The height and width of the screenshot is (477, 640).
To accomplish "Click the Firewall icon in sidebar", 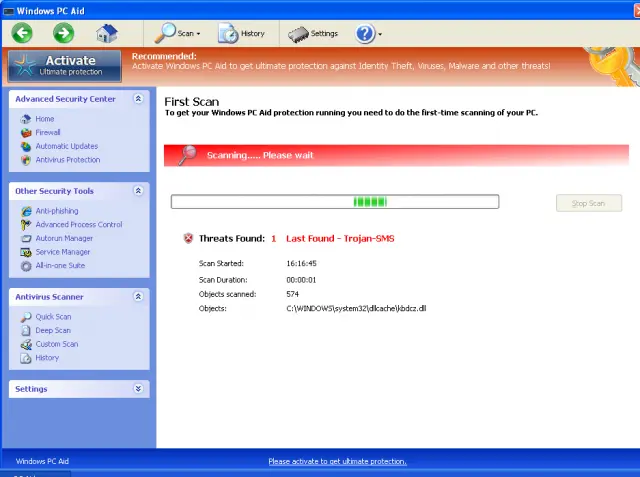I will pyautogui.click(x=26, y=133).
